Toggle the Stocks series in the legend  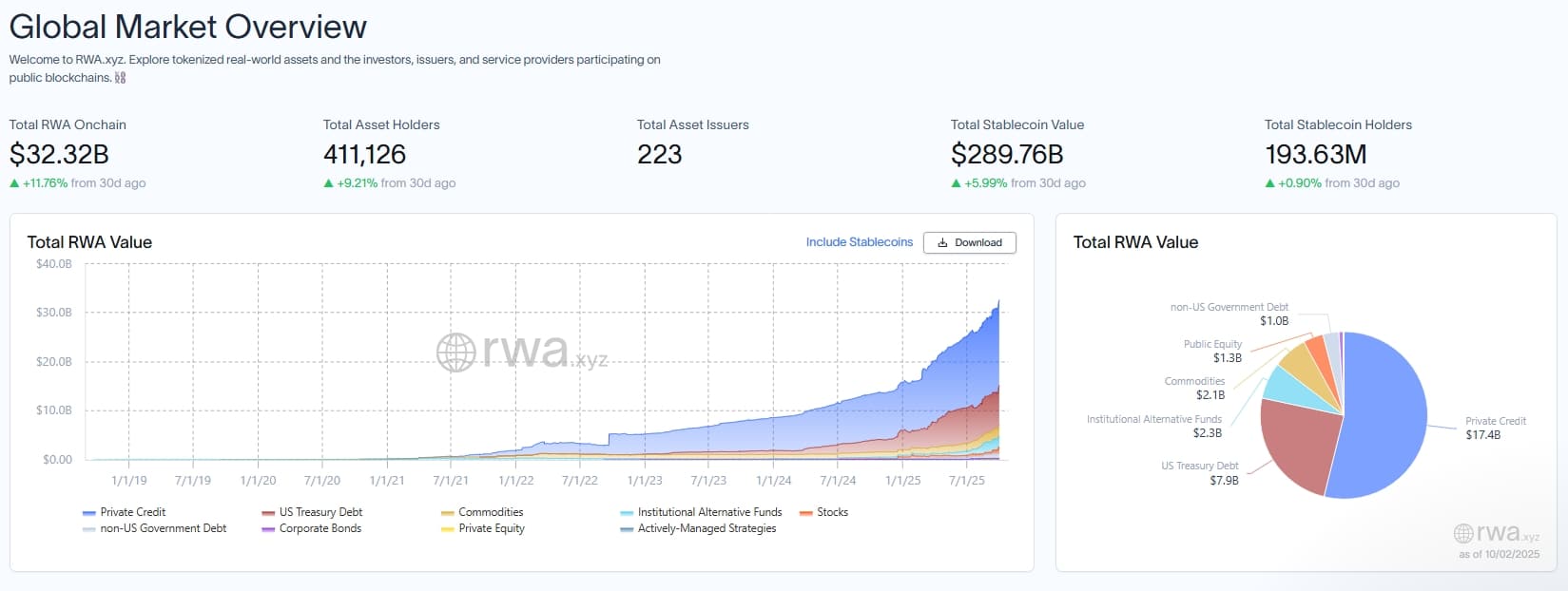tap(831, 512)
